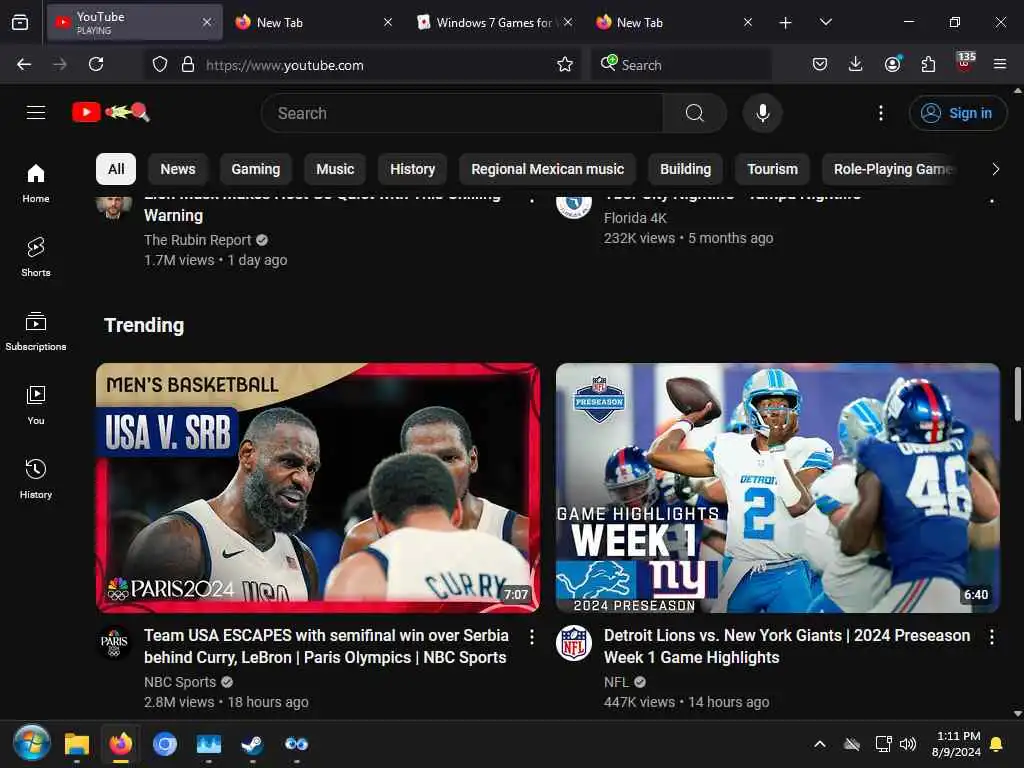Open YouTube settings three-dot menu
1024x768 pixels.
pos(880,113)
